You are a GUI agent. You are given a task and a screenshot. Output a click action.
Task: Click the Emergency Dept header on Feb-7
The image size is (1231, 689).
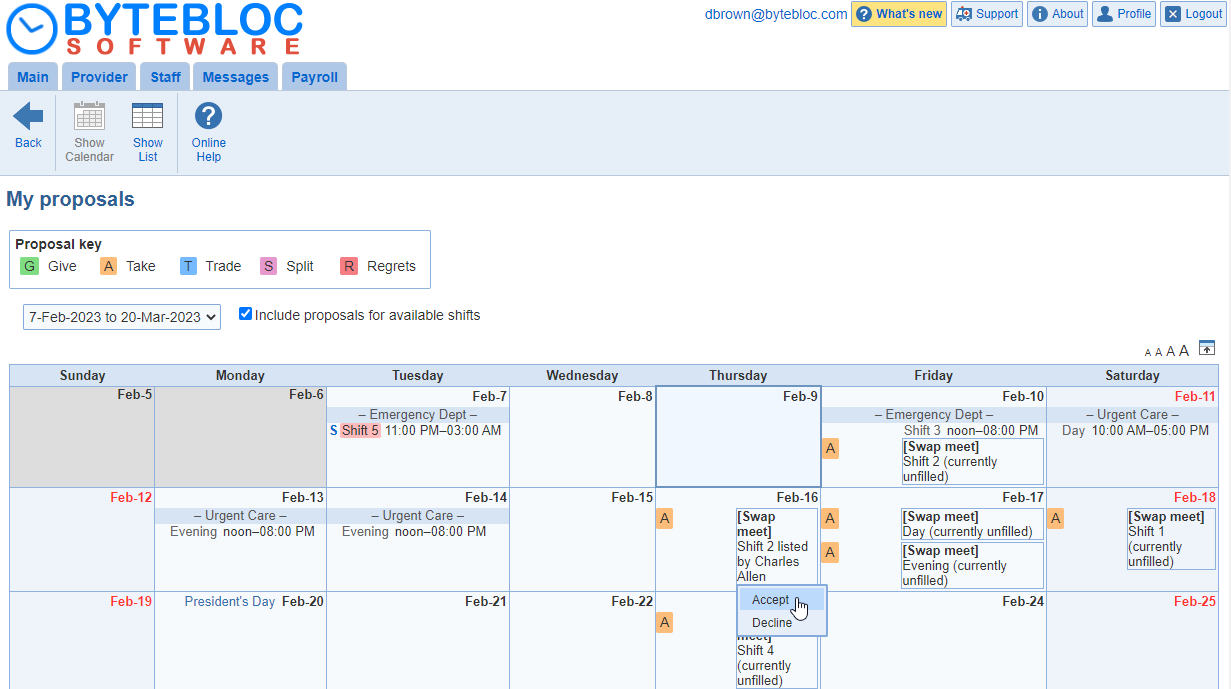(x=418, y=415)
